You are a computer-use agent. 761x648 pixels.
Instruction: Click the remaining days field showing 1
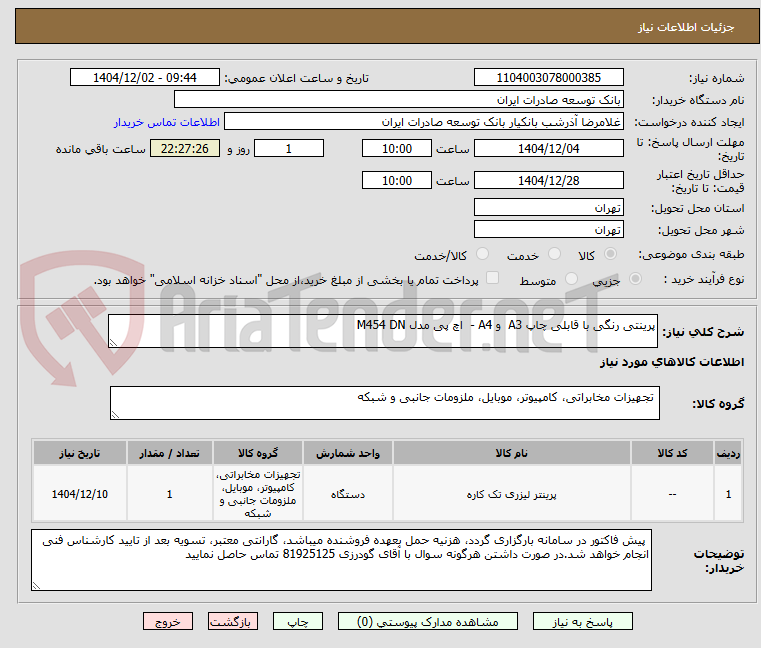pos(289,149)
